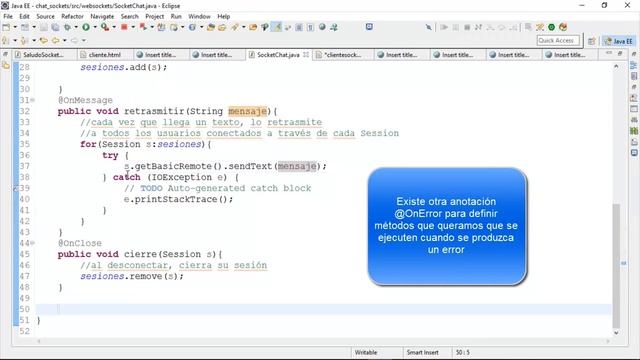640x360 pixels.
Task: Click the 50 : 5 cursor position status
Action: click(462, 352)
